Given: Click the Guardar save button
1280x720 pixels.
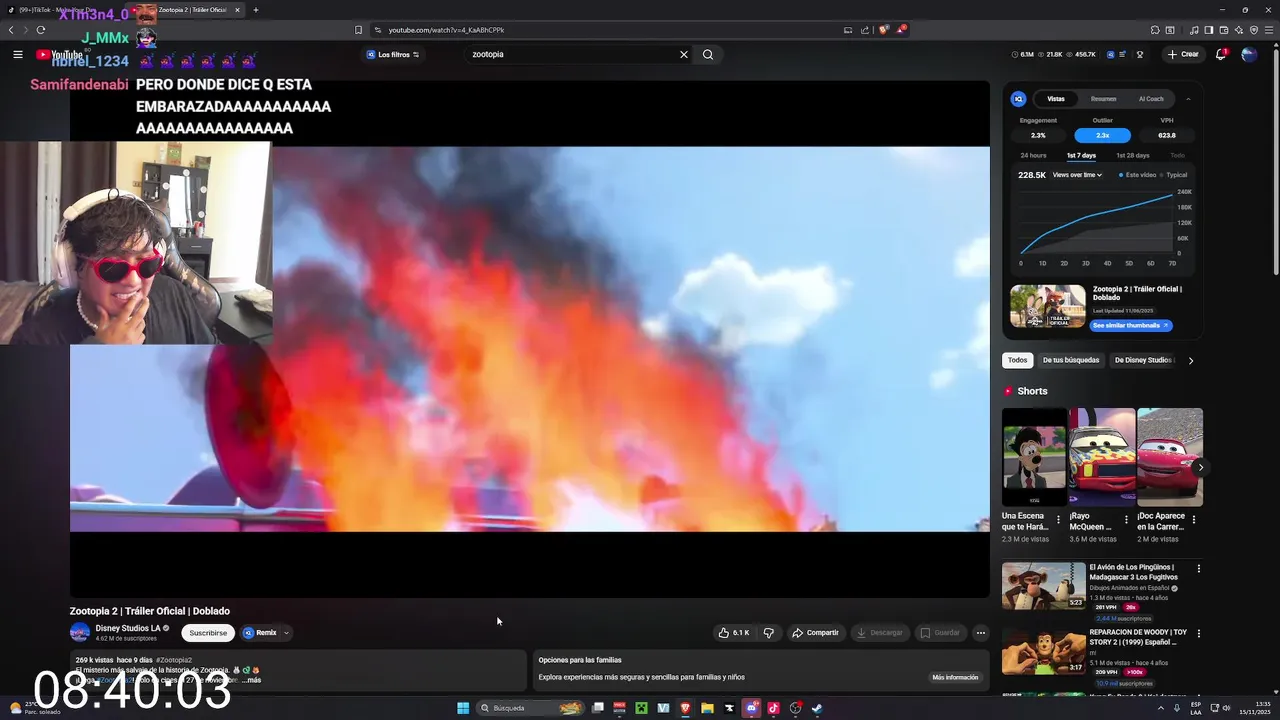Looking at the screenshot, I should 940,632.
